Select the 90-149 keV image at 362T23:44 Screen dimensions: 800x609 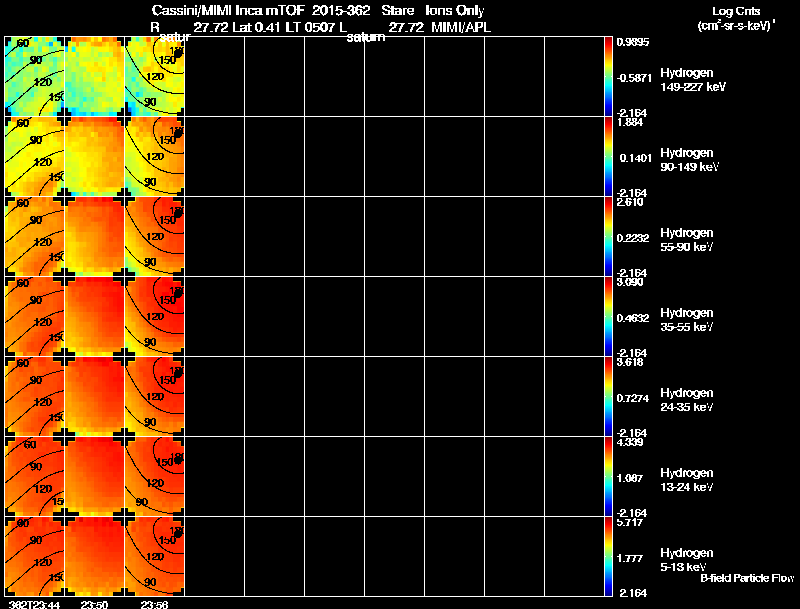pos(35,157)
